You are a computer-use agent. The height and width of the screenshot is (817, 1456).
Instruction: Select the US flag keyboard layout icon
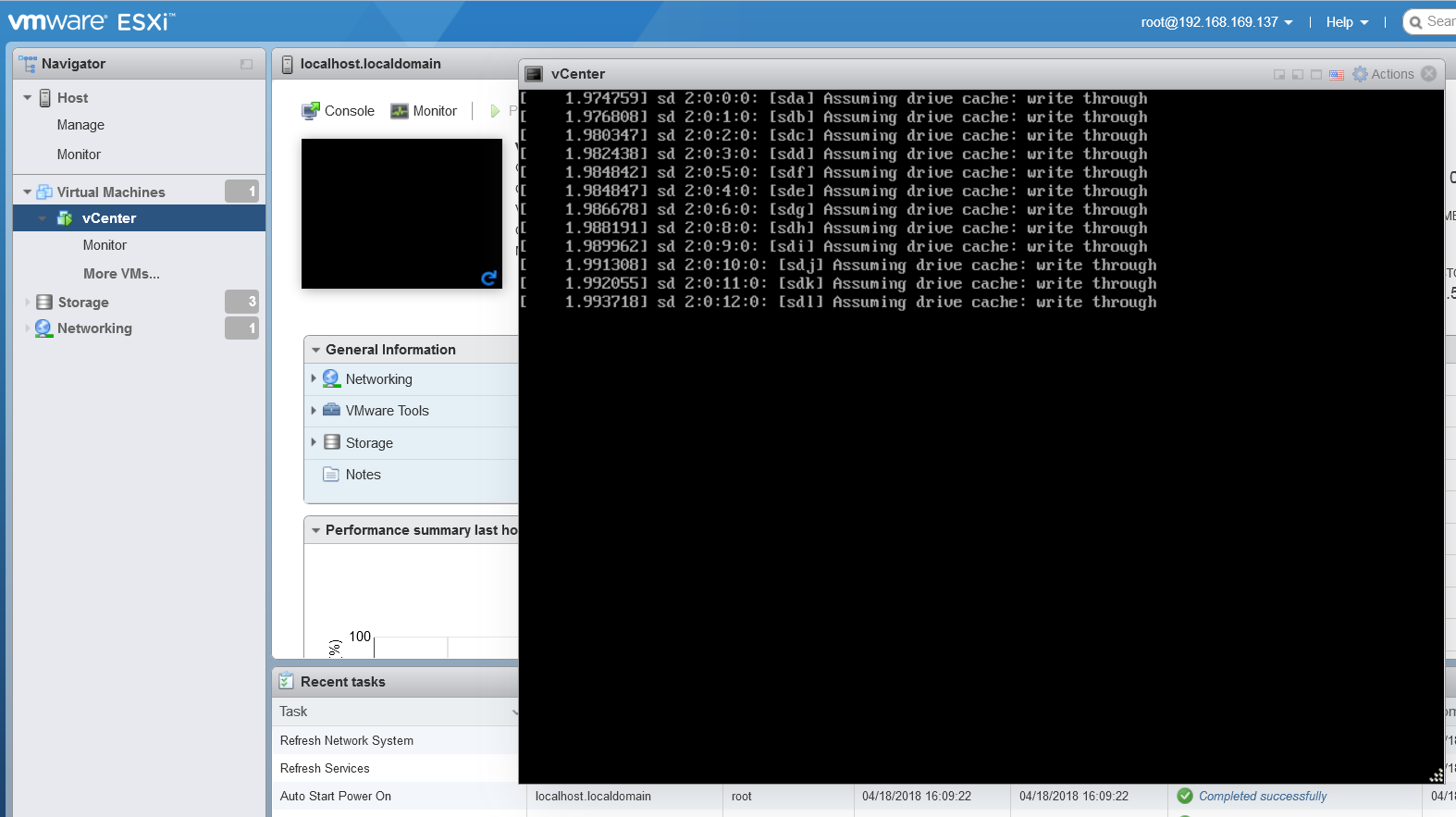coord(1337,75)
